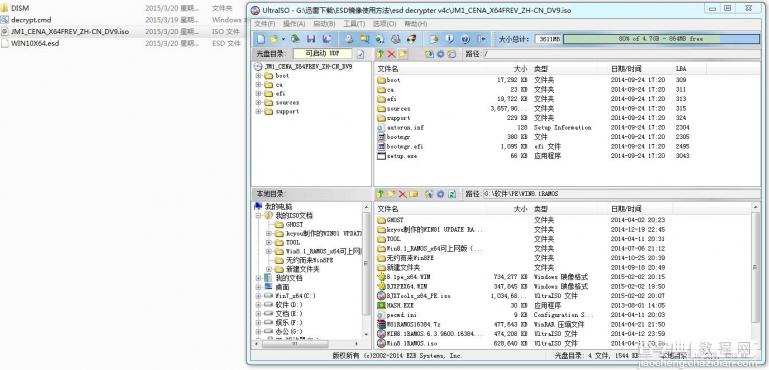Select pecmd.ini in local file list
This screenshot has height=370, width=769.
[x=397, y=315]
